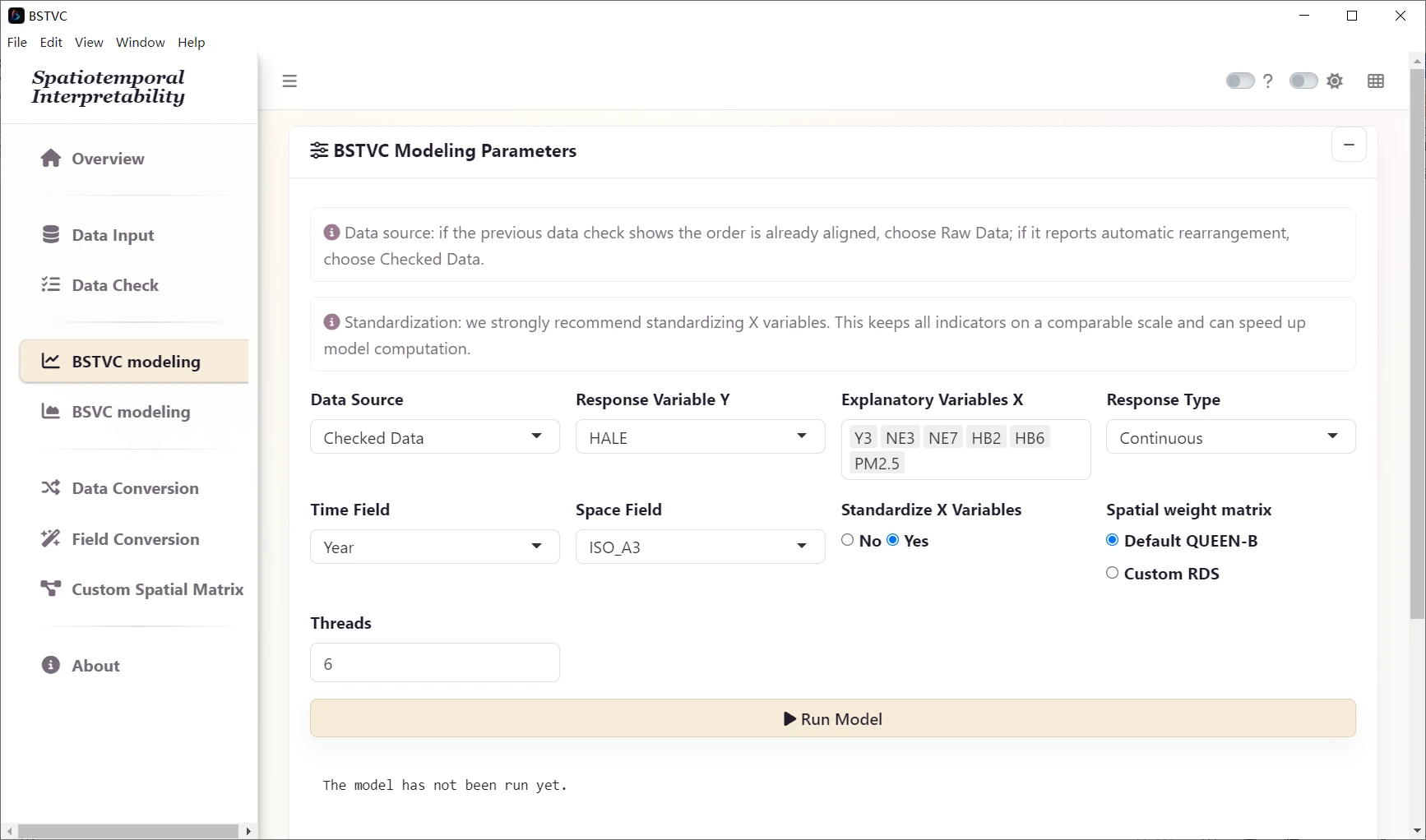Open the Response Type dropdown

(1231, 436)
